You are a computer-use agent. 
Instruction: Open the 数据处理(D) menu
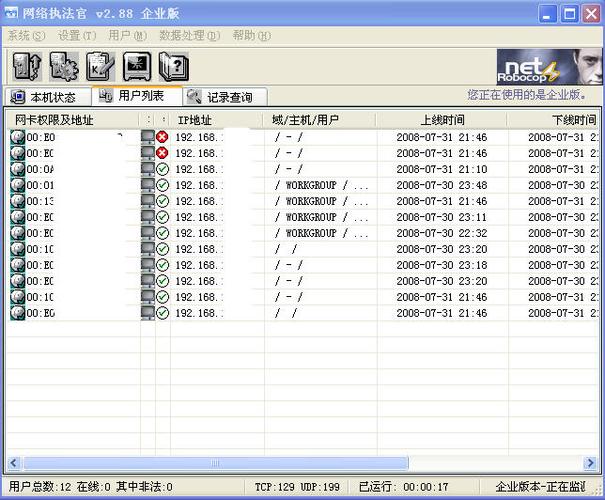189,36
